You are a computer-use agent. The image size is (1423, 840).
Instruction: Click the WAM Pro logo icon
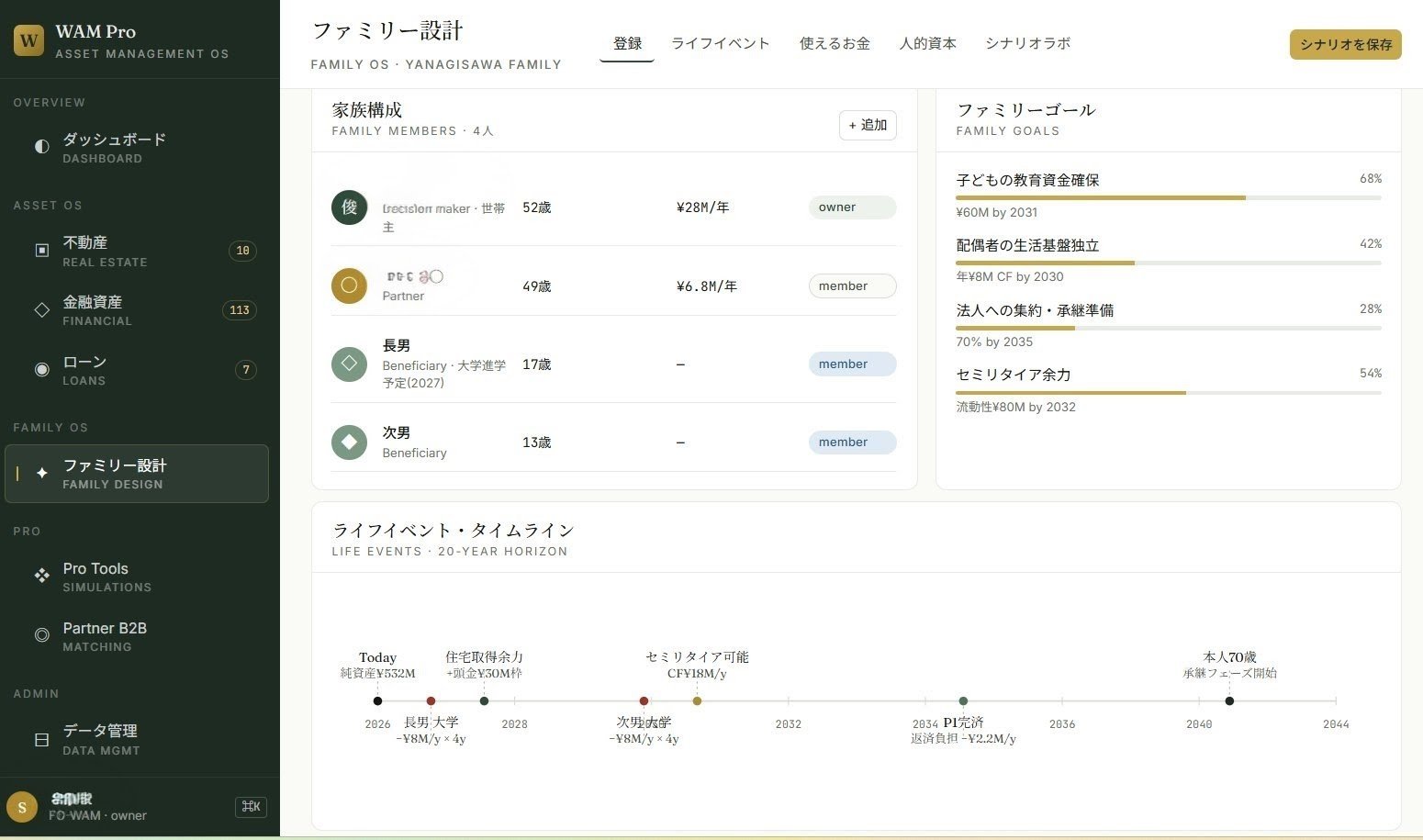[x=28, y=39]
